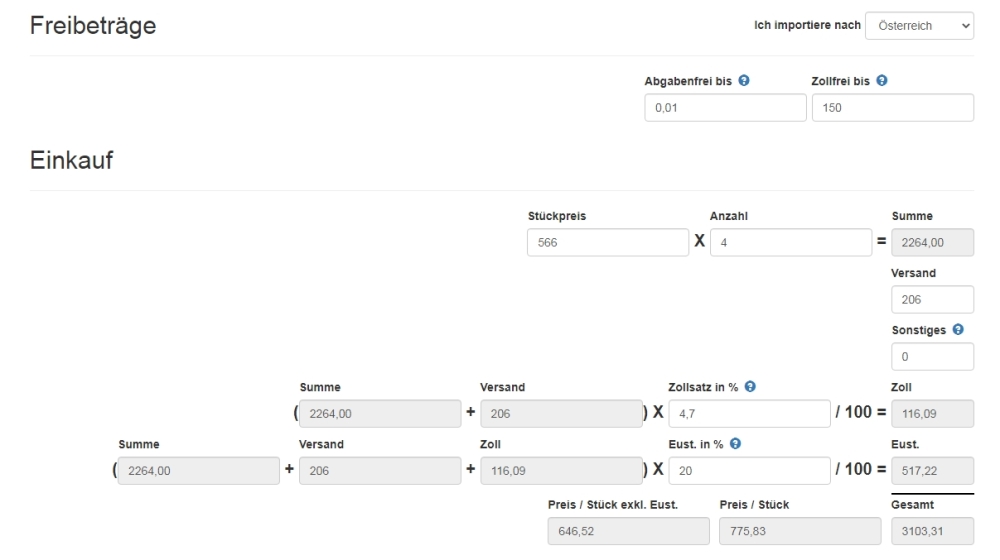
Task: Click the Zollfrei bis field showing 150
Action: pyautogui.click(x=892, y=108)
